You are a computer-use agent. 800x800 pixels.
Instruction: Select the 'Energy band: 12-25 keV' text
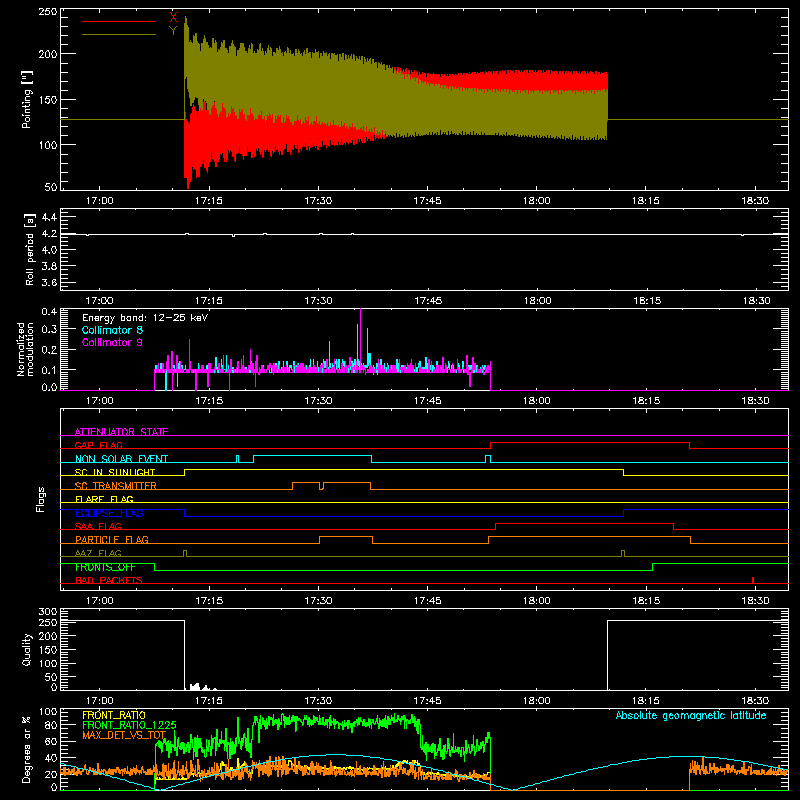click(x=145, y=318)
